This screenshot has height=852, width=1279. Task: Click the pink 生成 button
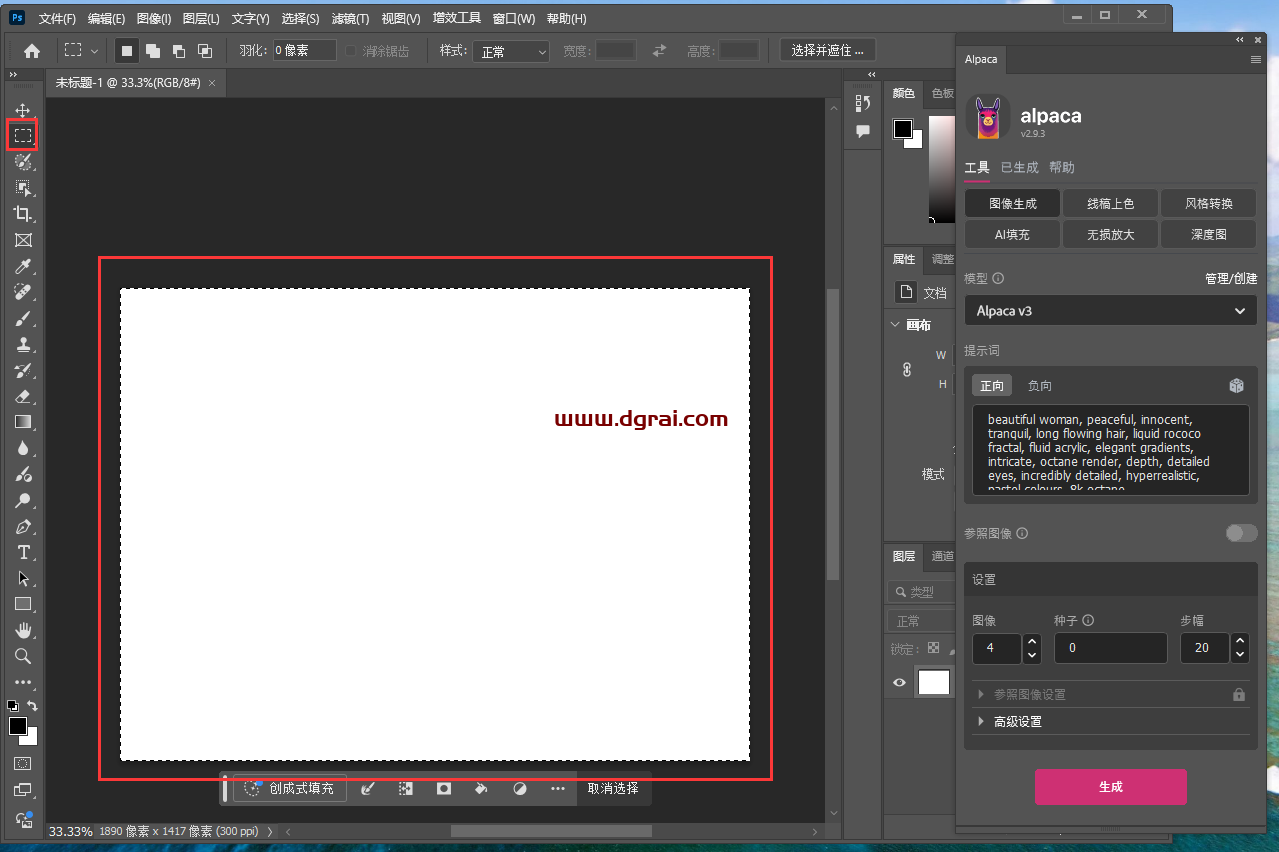coord(1110,787)
